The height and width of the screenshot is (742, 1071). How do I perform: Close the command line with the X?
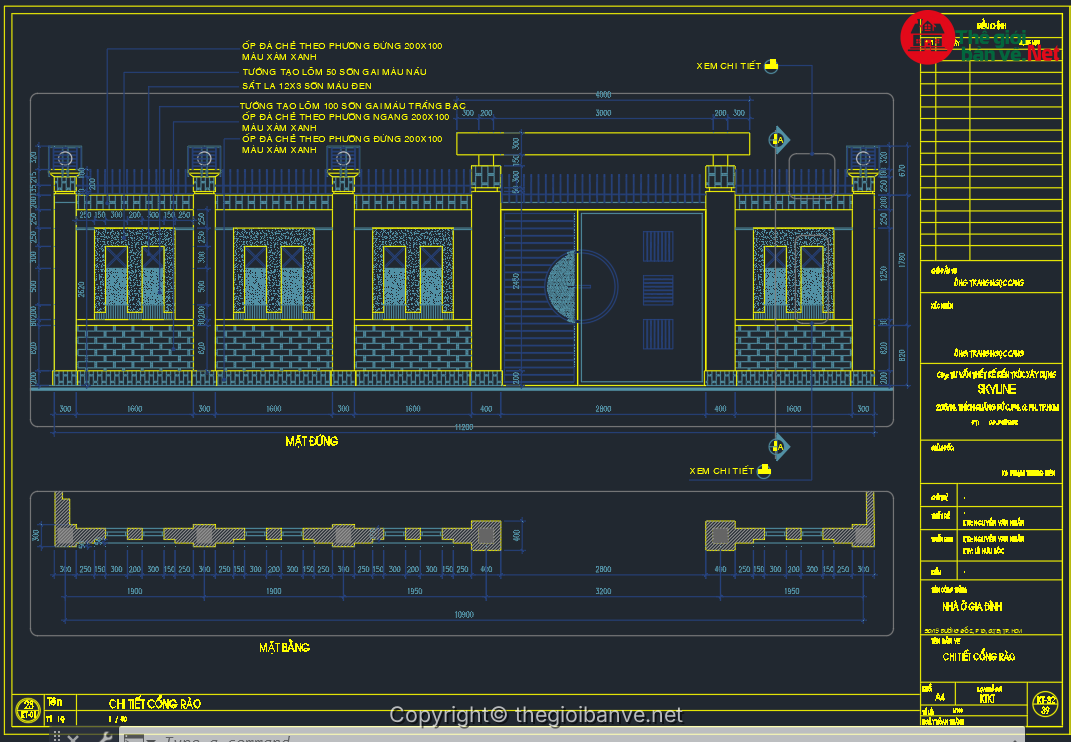click(x=73, y=738)
